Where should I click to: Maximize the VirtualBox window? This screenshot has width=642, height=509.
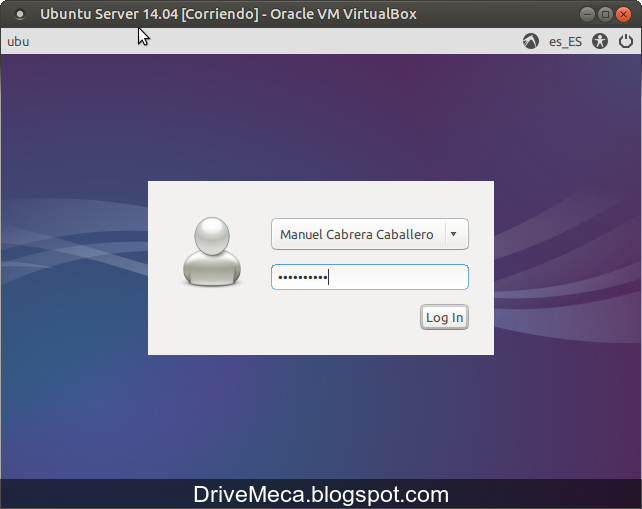click(x=605, y=14)
